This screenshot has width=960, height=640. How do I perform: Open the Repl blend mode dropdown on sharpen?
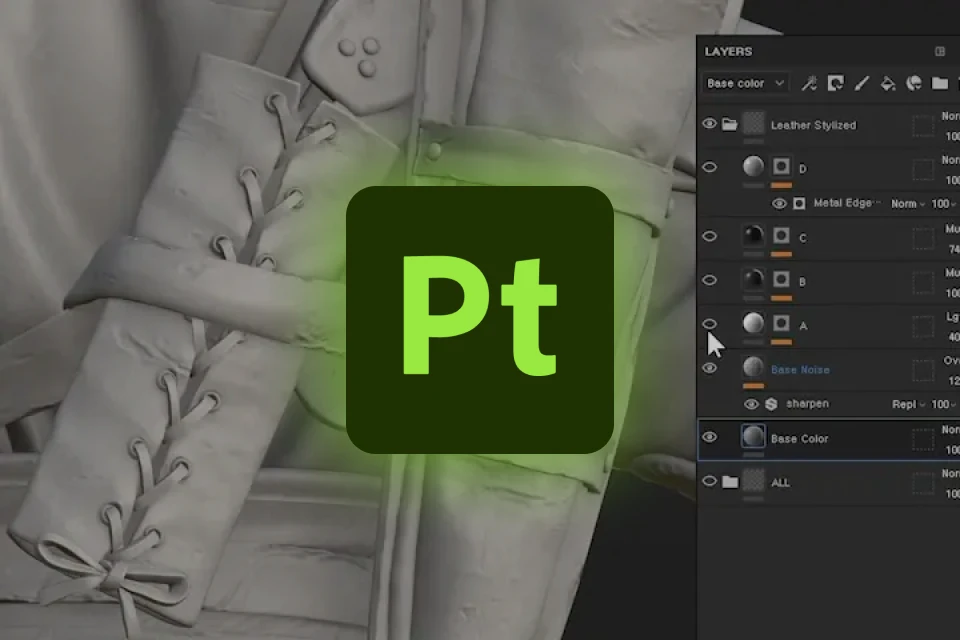[x=909, y=404]
